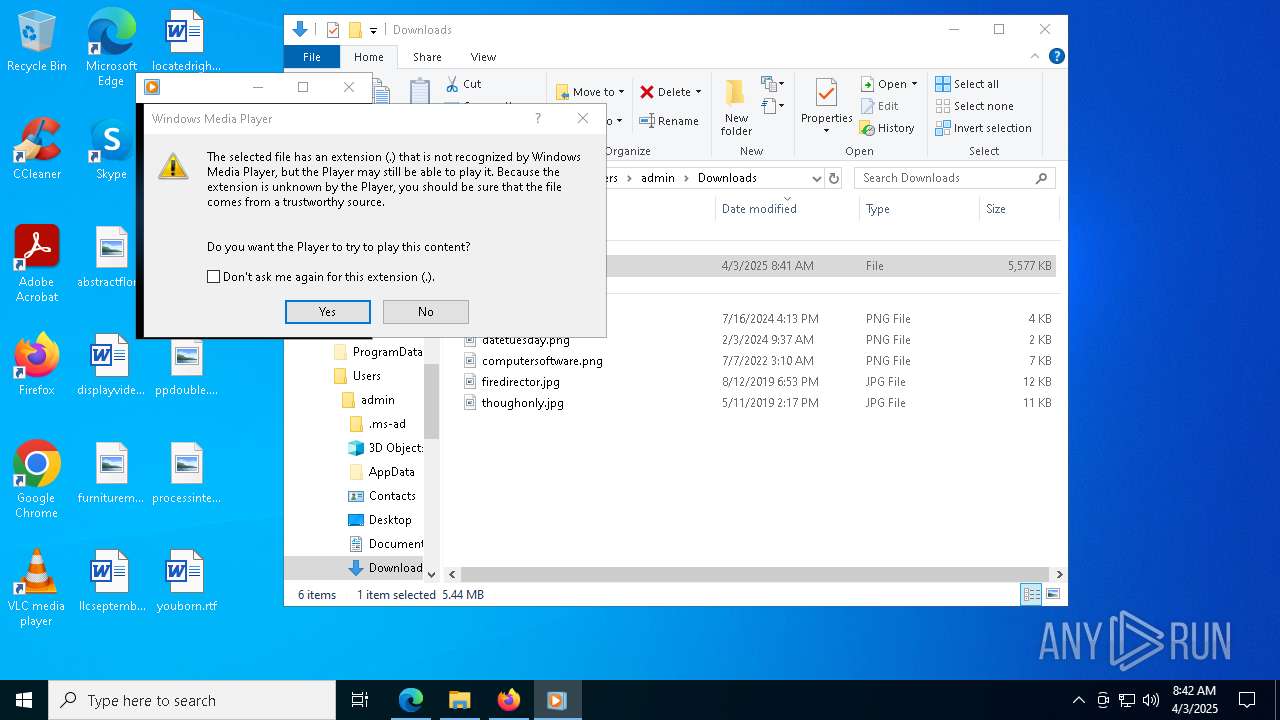Open the notification center icon

click(1247, 700)
